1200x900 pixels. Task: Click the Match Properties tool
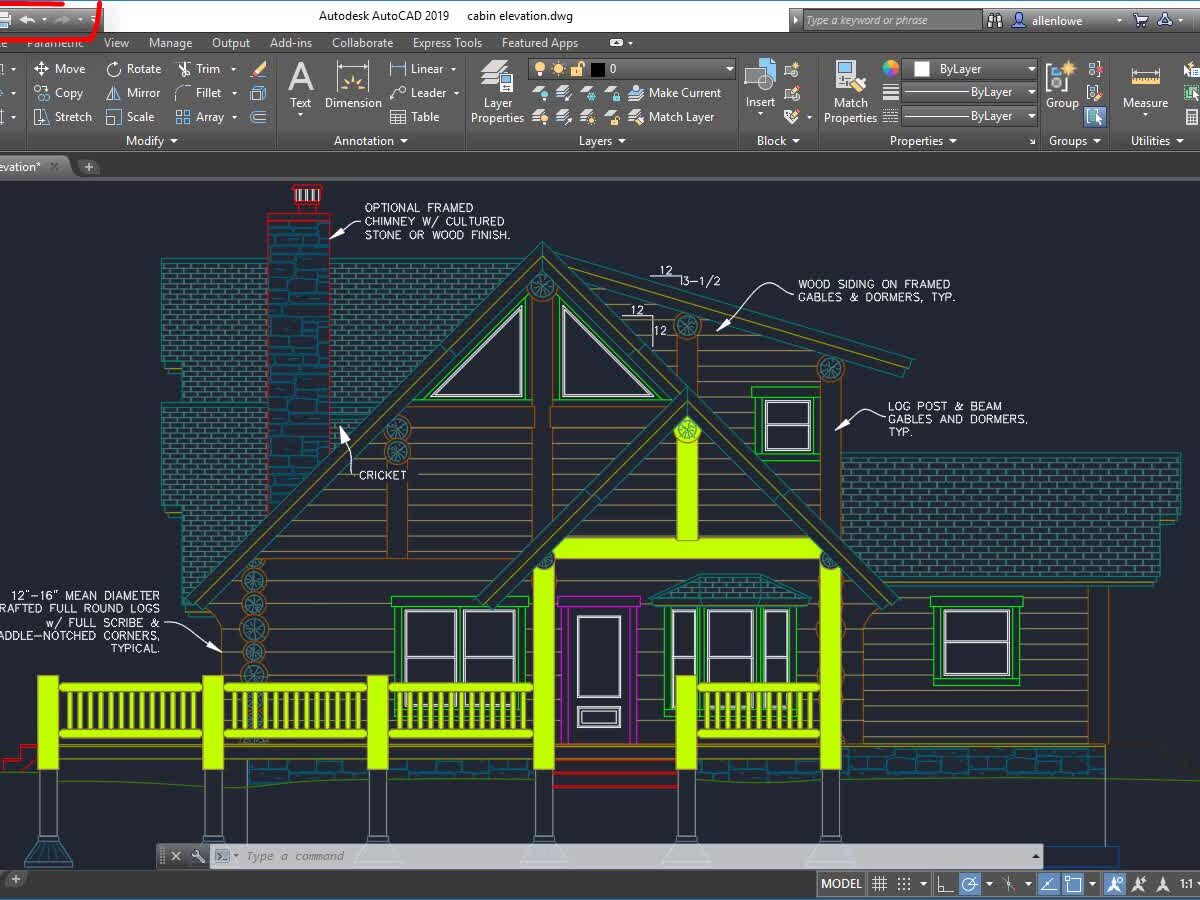(x=850, y=92)
